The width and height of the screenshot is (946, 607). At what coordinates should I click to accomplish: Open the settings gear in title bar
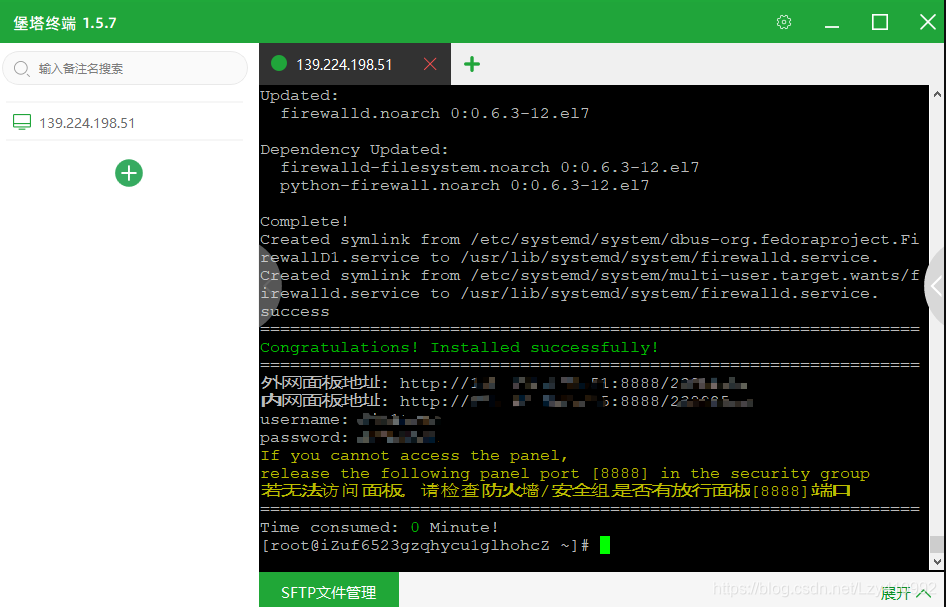[784, 22]
